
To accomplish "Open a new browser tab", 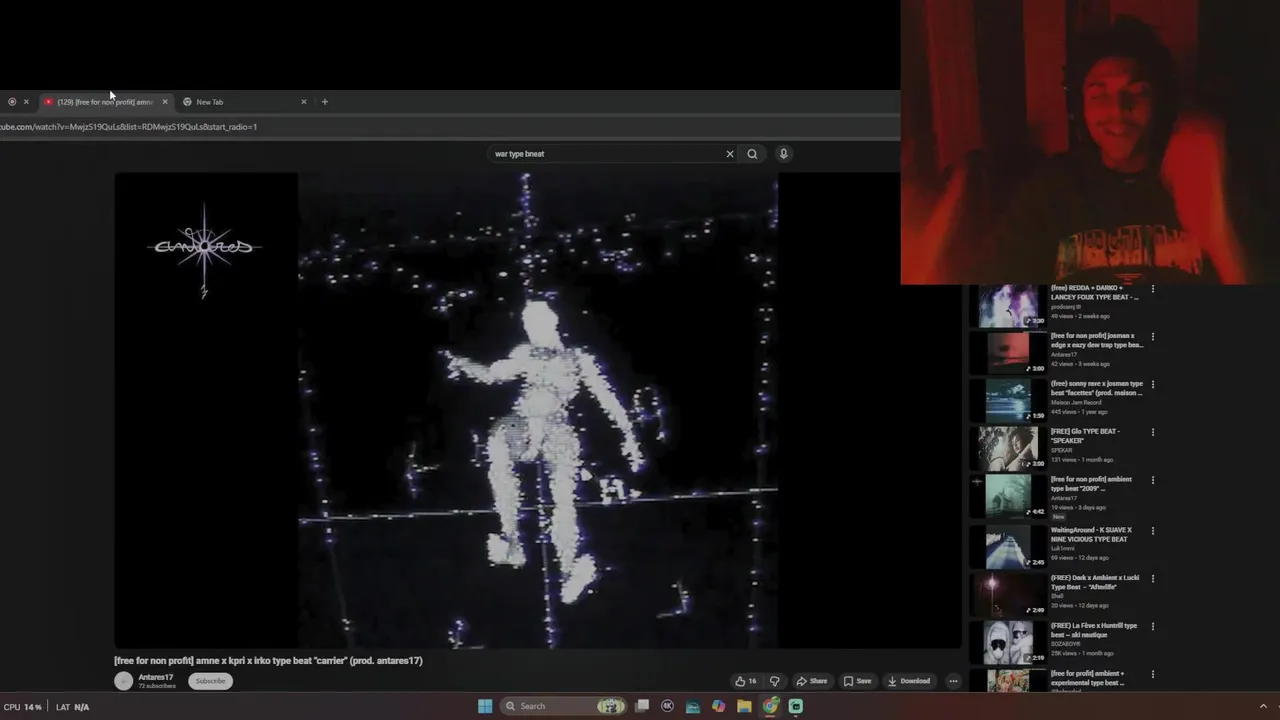I will coord(324,102).
